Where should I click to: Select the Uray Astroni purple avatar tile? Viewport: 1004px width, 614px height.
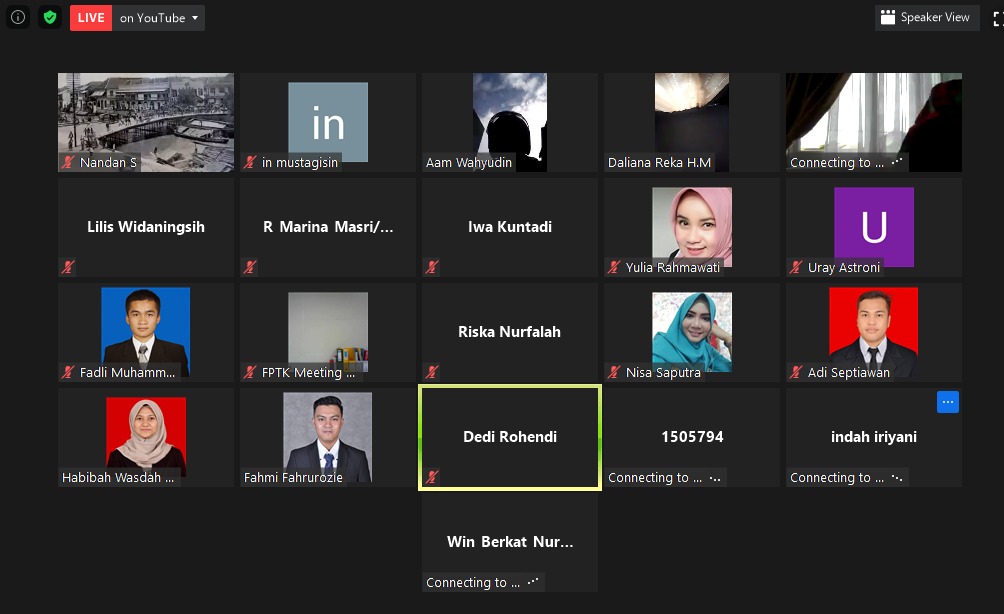click(x=873, y=227)
